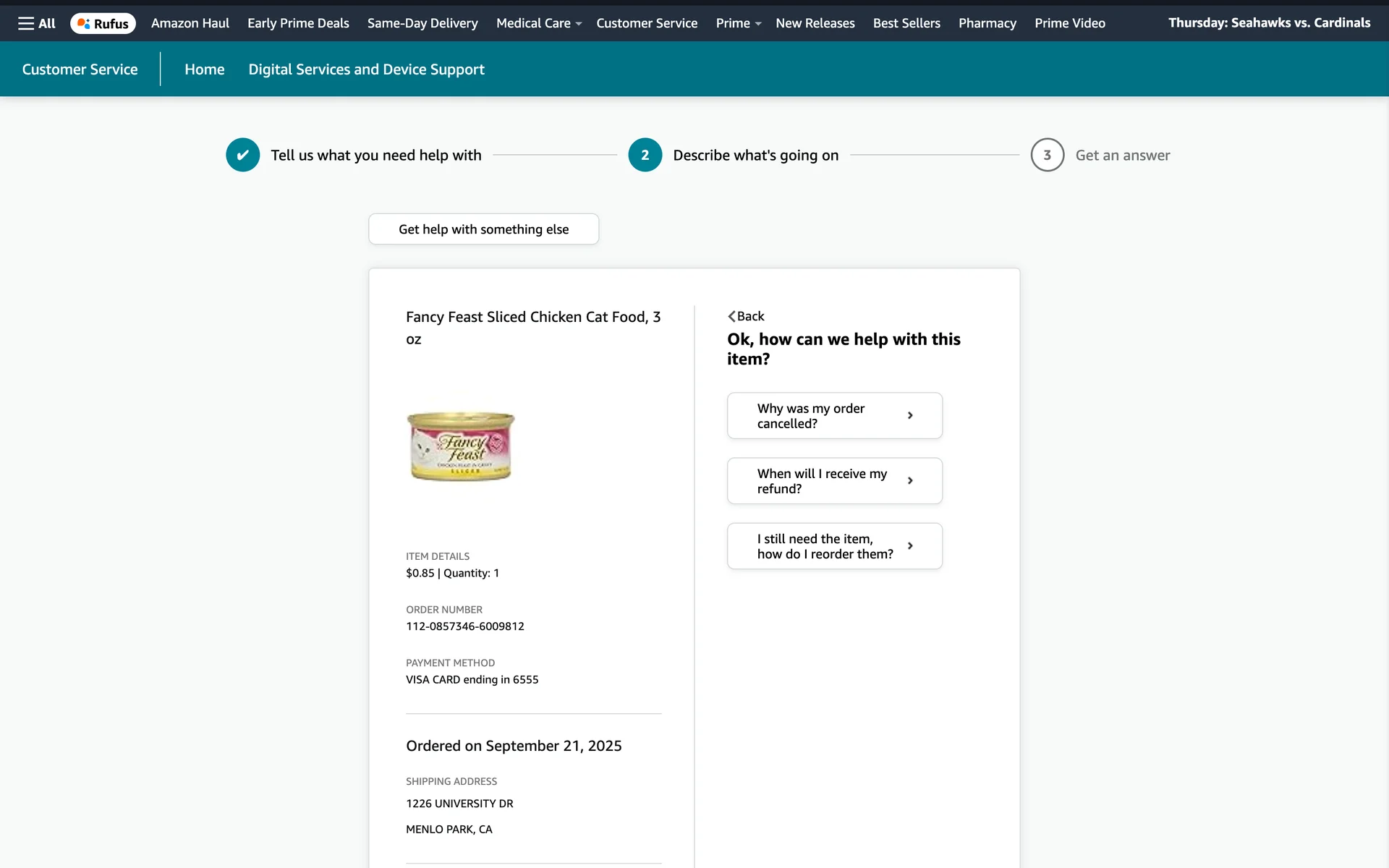This screenshot has height=868, width=1389.
Task: Open Digital Services and Device Support
Action: [366, 69]
